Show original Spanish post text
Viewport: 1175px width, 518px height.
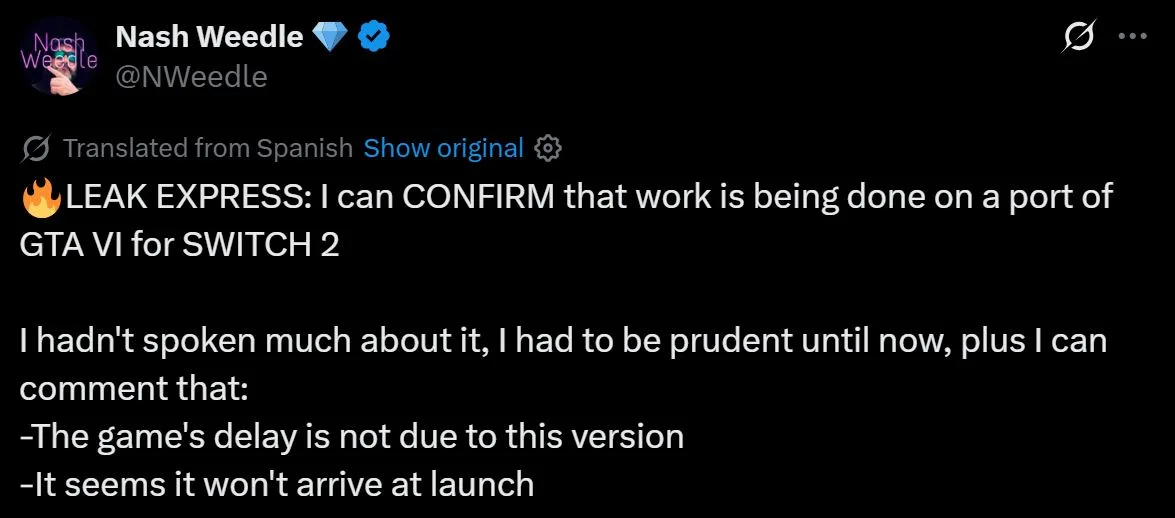pos(443,149)
